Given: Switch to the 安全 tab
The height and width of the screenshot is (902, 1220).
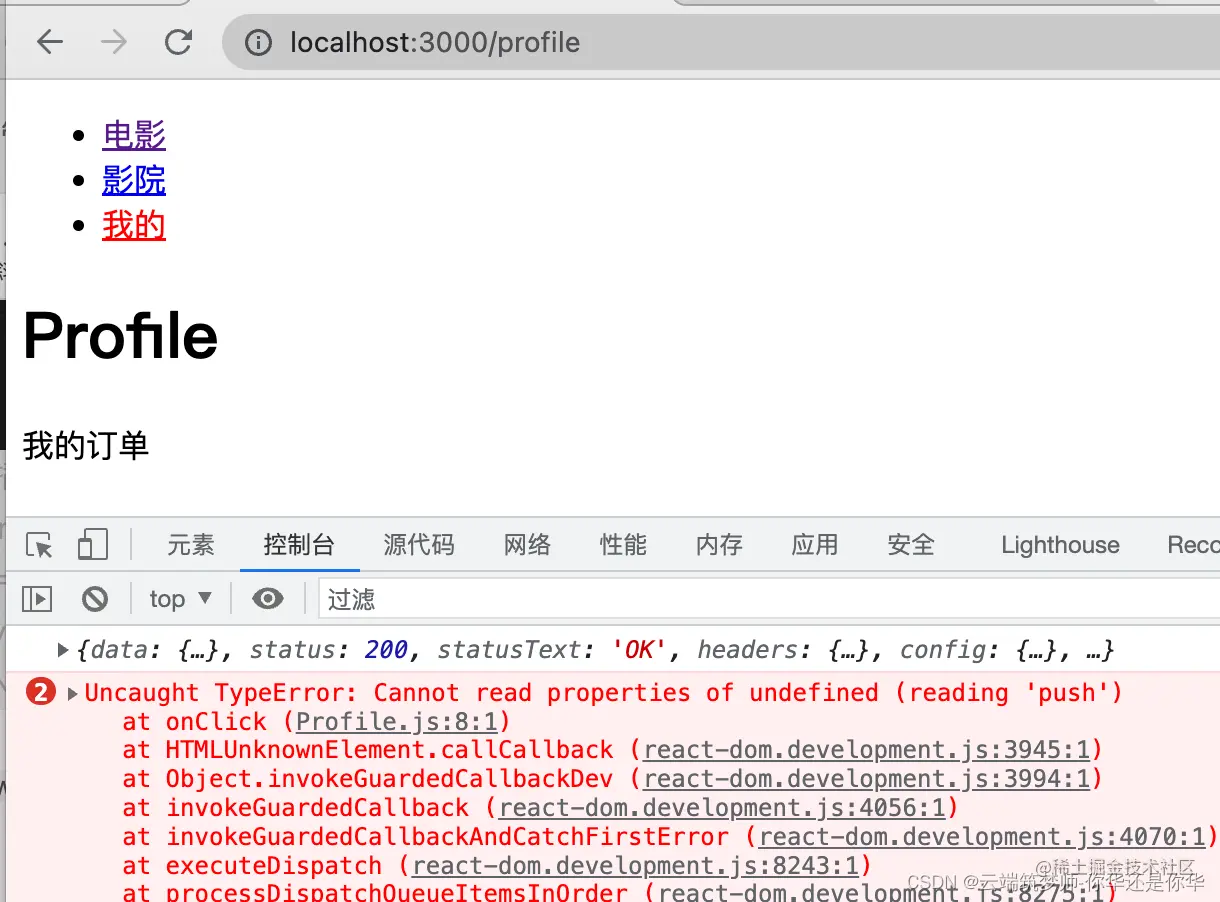Looking at the screenshot, I should click(911, 545).
